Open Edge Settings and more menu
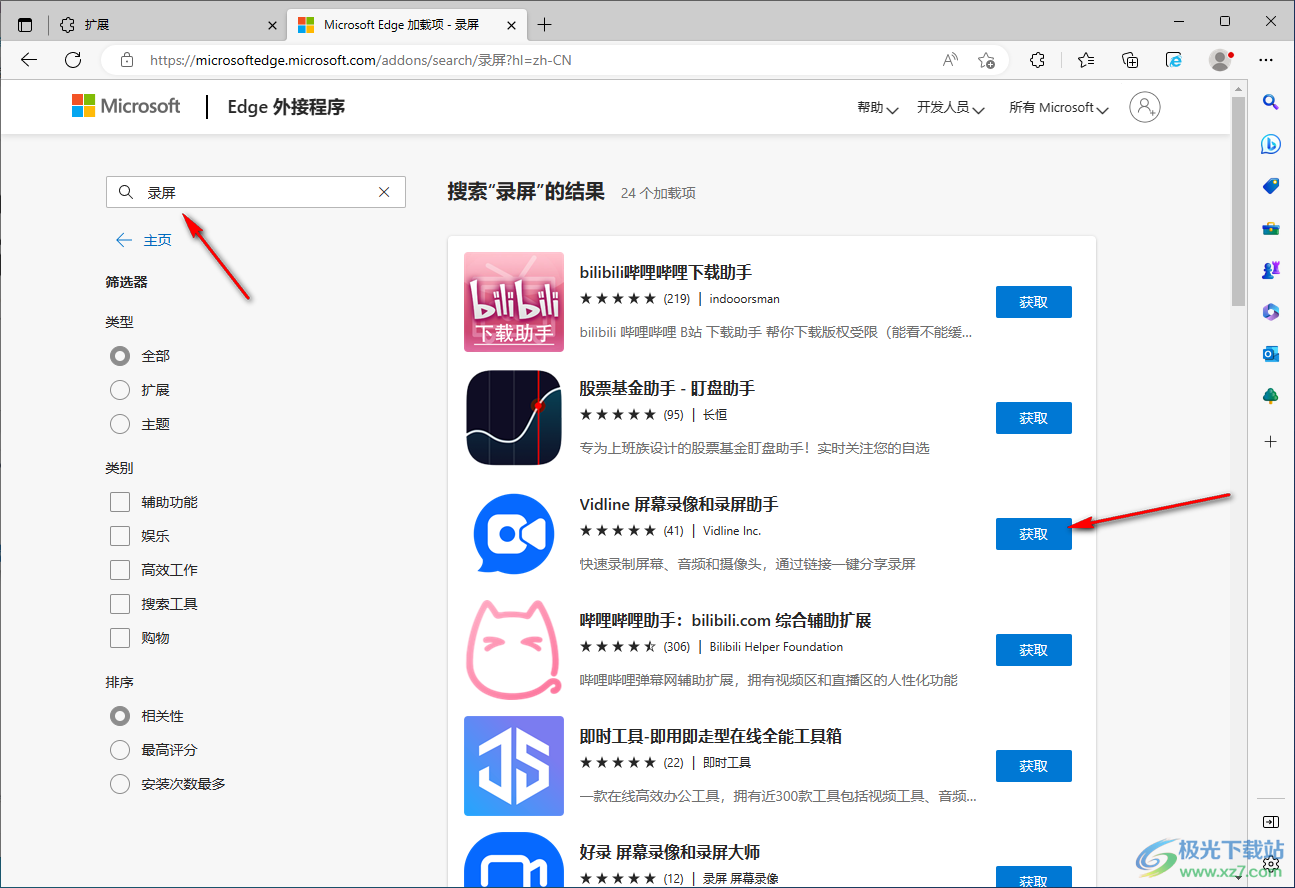The width and height of the screenshot is (1295, 888). [x=1266, y=60]
